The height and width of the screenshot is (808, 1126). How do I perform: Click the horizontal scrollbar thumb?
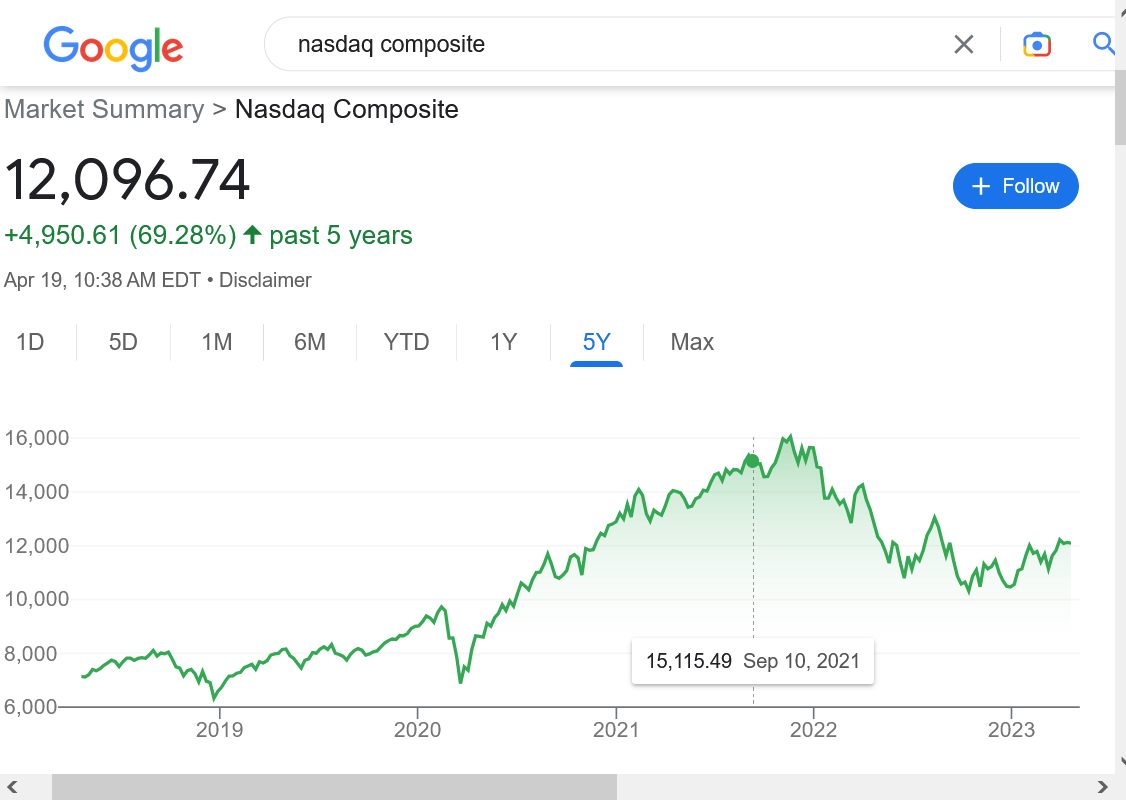point(334,786)
